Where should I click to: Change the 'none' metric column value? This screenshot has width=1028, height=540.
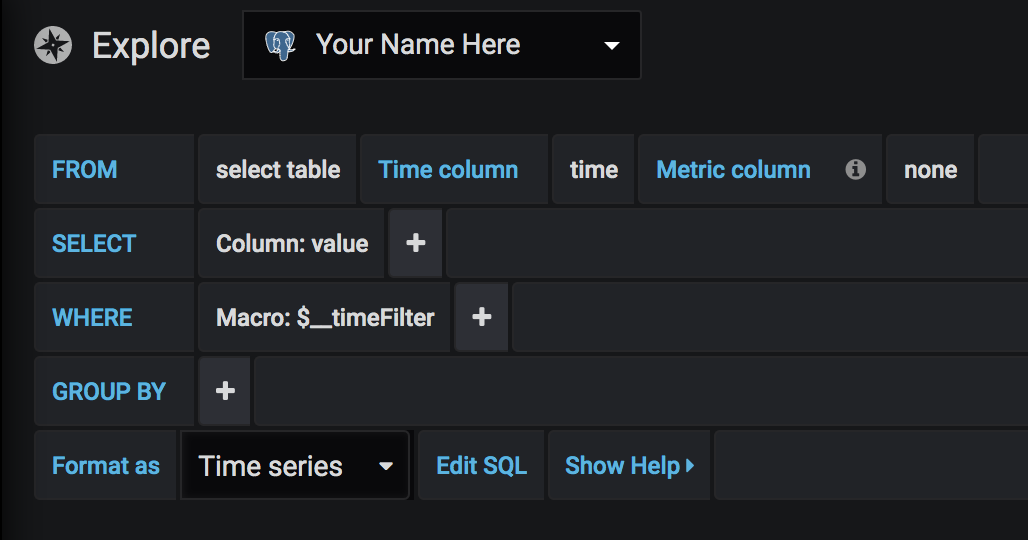[930, 170]
